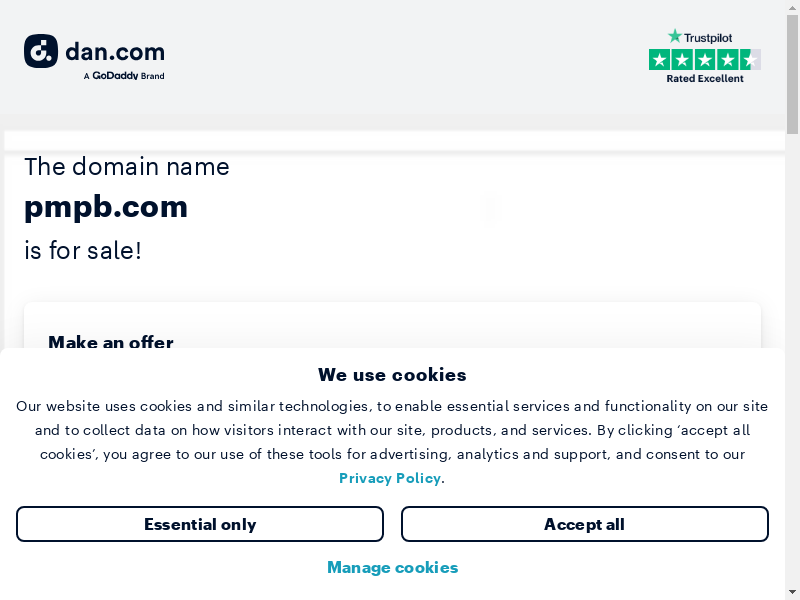This screenshot has width=800, height=600.
Task: Click the Trustpilot star logo
Action: point(675,37)
